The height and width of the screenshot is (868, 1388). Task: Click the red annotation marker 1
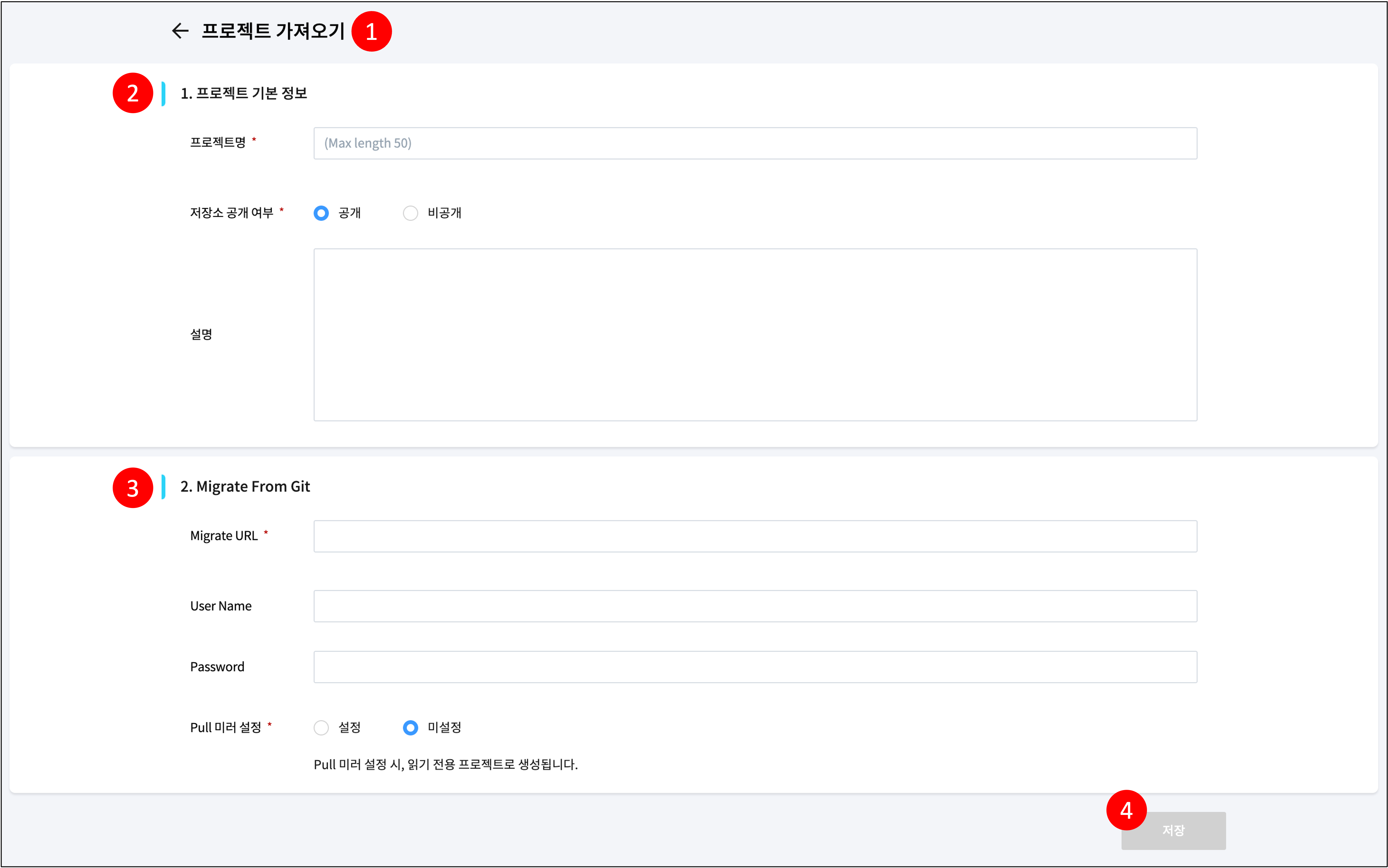click(371, 32)
